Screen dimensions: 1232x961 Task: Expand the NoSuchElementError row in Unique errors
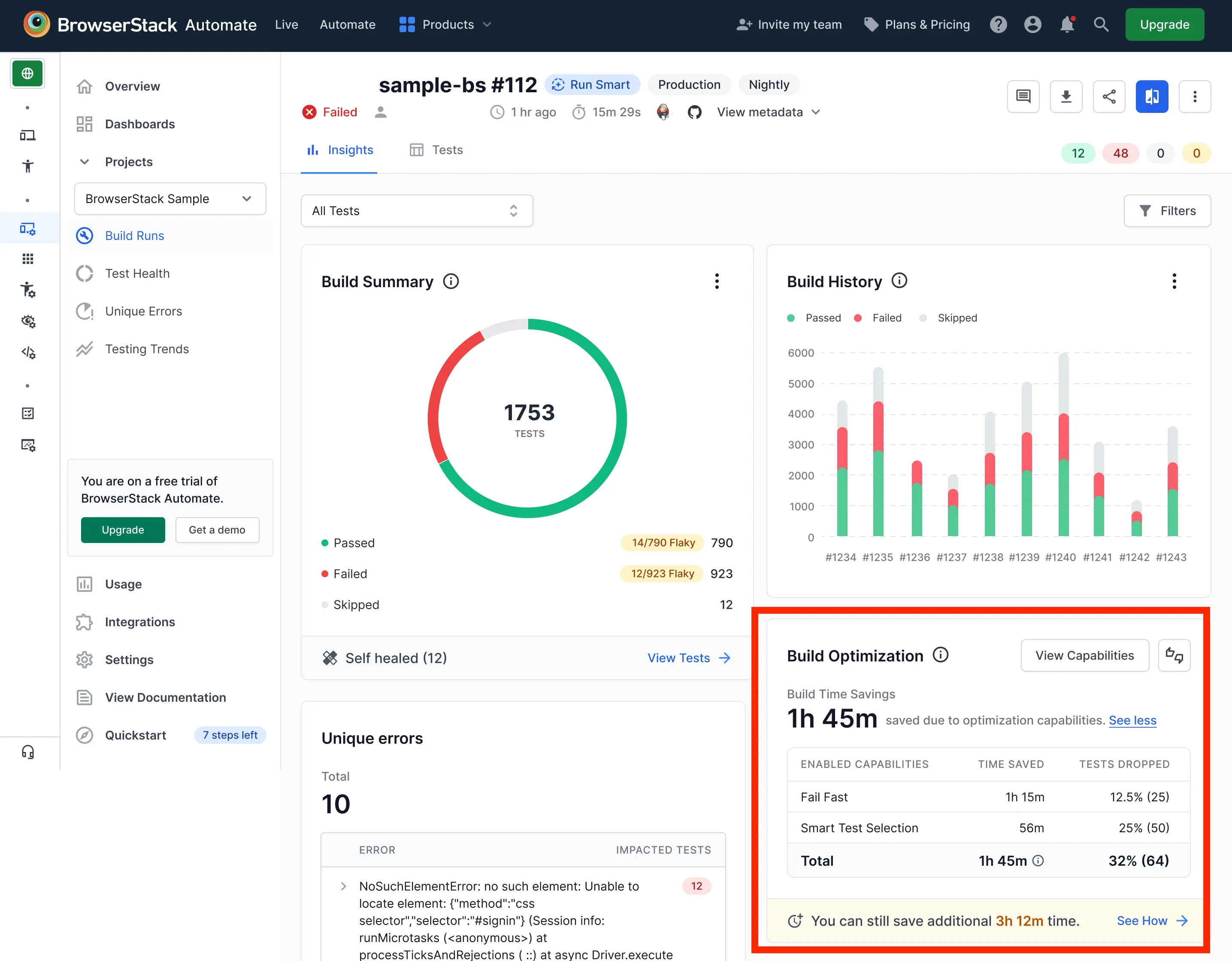tap(344, 886)
